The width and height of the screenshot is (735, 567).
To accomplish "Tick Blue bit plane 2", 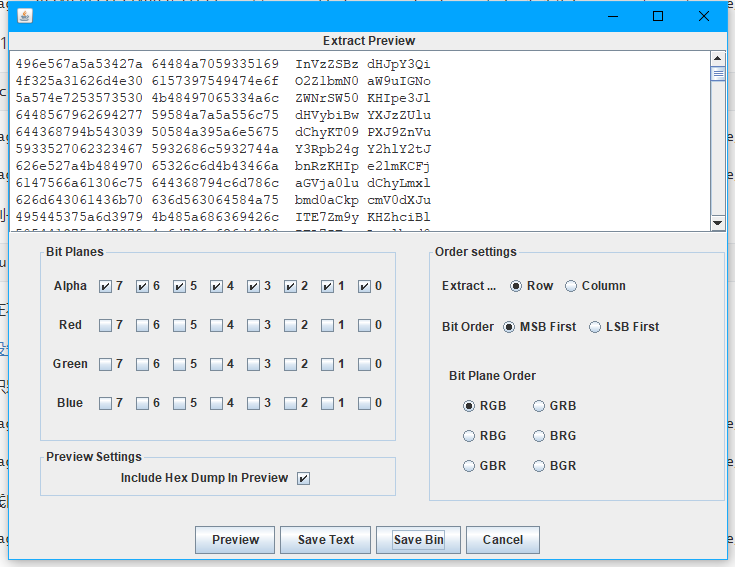I will (291, 403).
